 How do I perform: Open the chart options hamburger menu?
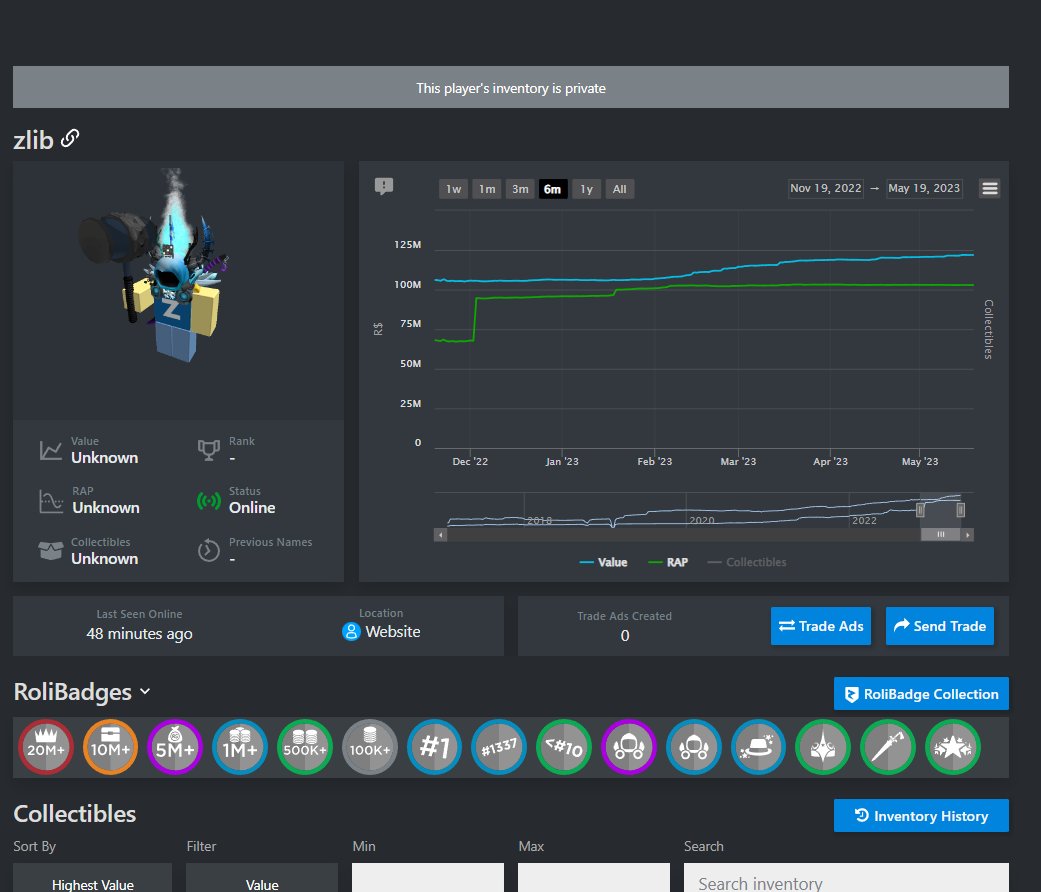pyautogui.click(x=989, y=188)
